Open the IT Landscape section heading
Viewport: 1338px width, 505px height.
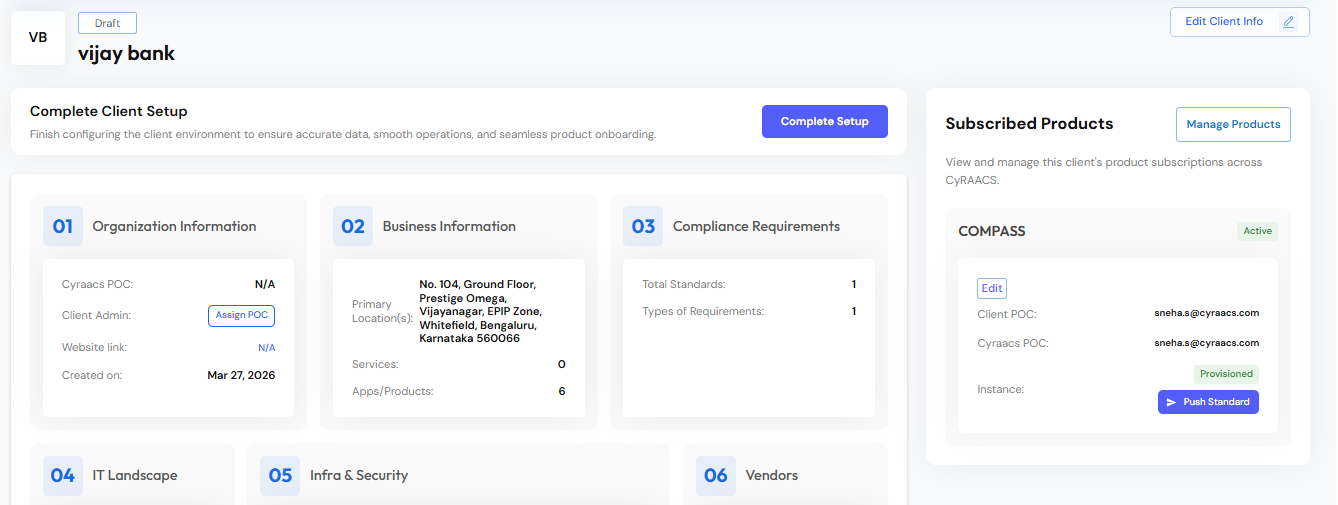(x=135, y=475)
